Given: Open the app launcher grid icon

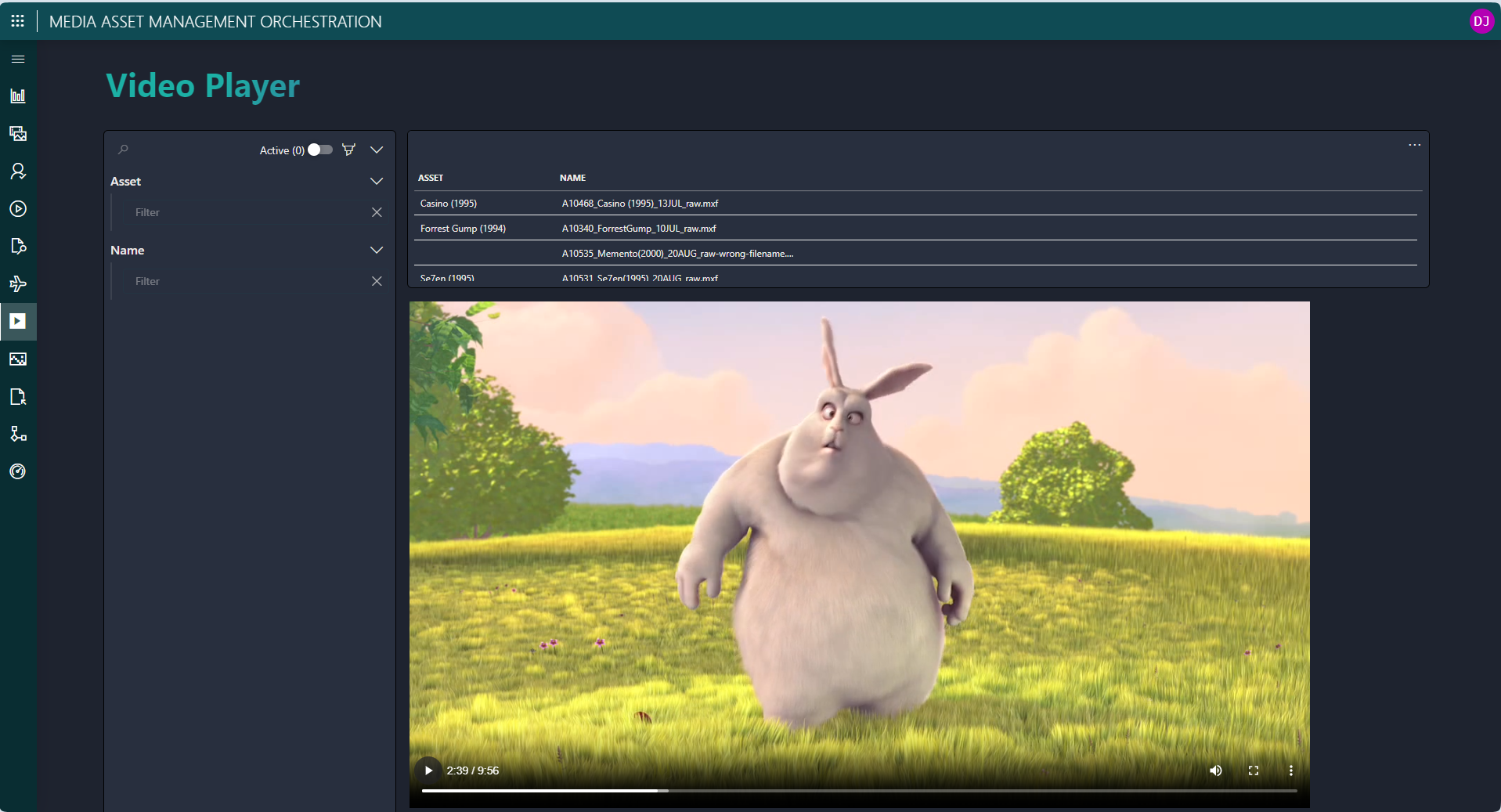Looking at the screenshot, I should 17,21.
